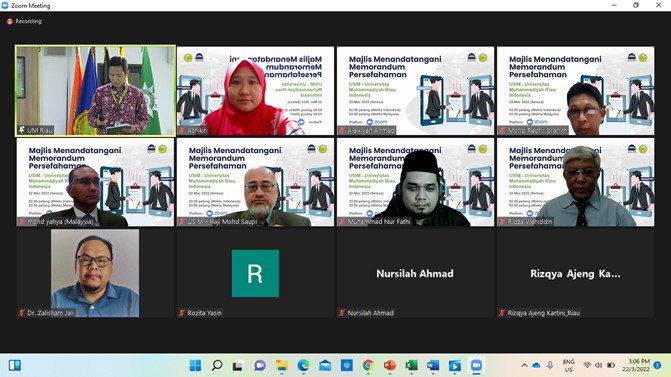Viewport: 671px width, 377px height.
Task: Open the Mail app in taskbar
Action: (325, 365)
